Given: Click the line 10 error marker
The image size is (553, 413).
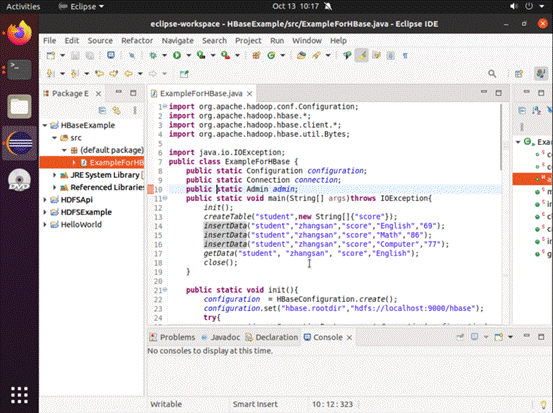Looking at the screenshot, I should click(150, 189).
